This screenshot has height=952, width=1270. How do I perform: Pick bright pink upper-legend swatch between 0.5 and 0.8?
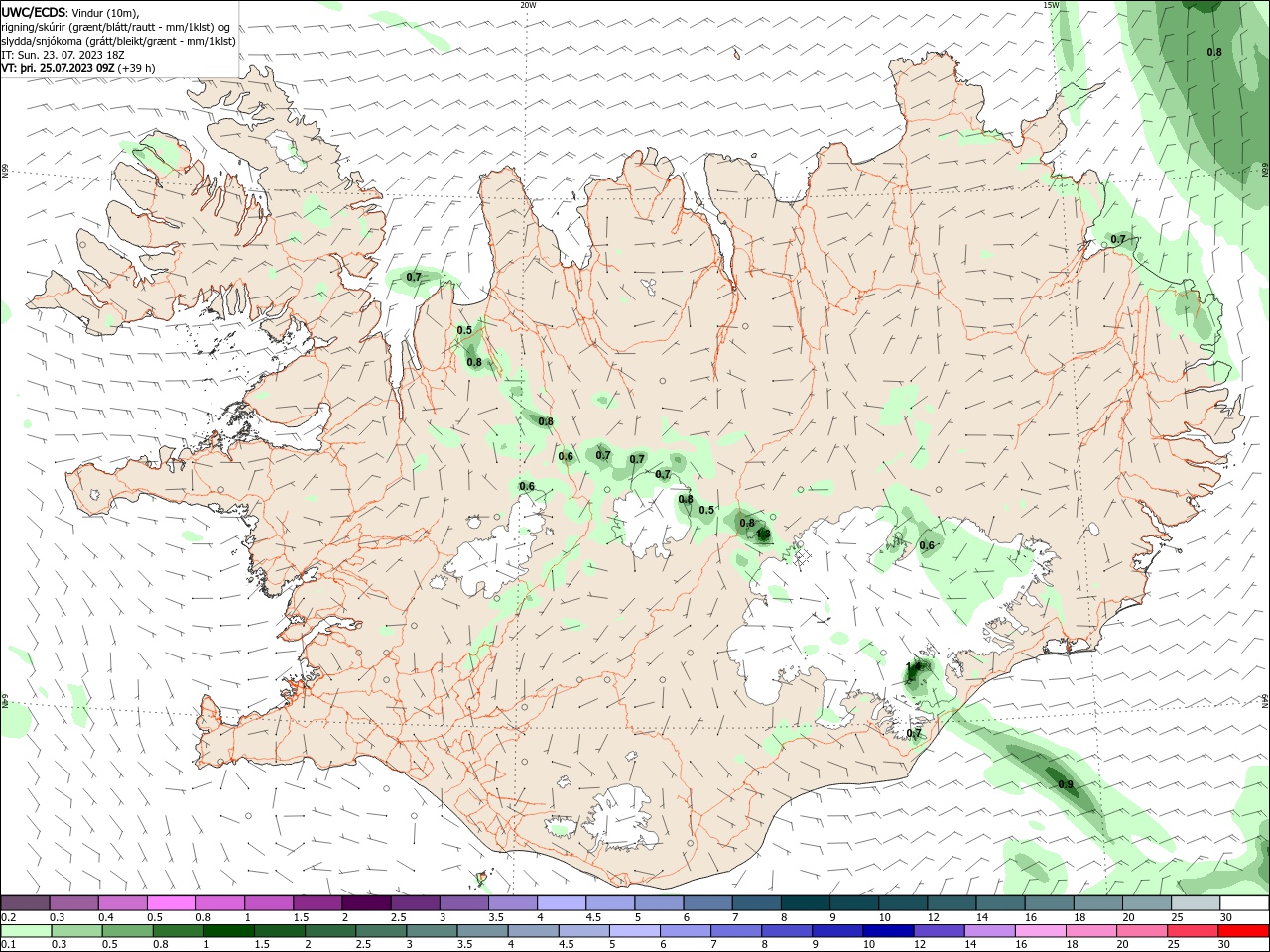coord(172,903)
